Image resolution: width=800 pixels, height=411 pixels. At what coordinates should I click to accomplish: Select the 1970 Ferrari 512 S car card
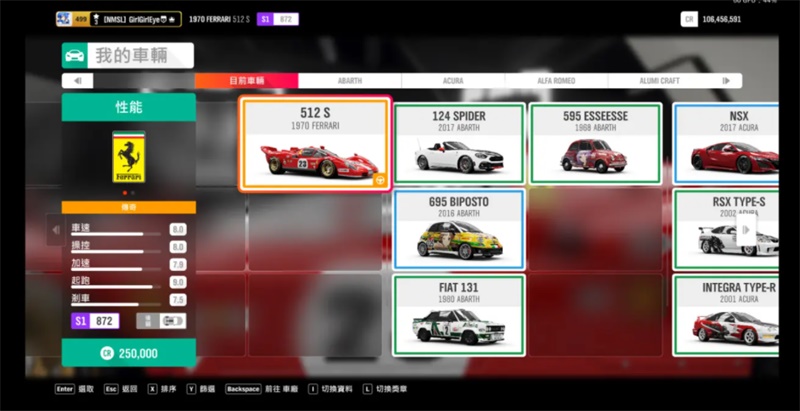tap(315, 144)
